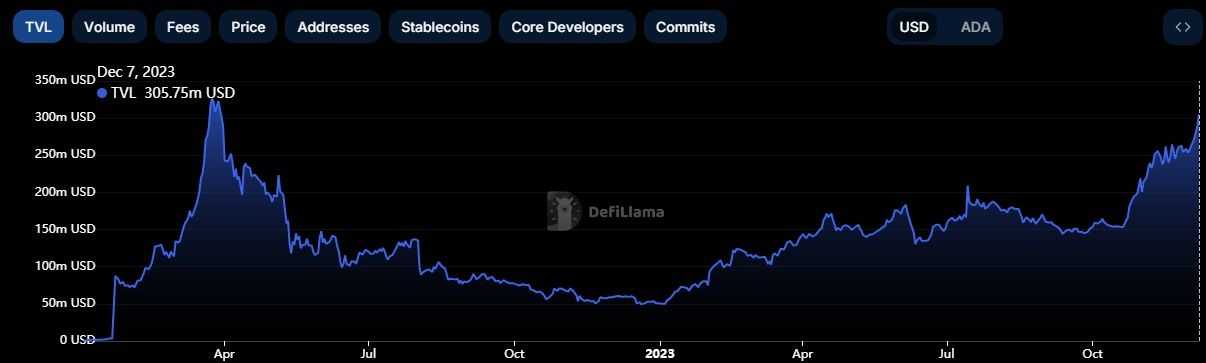
Task: Switch to the Volume chart
Action: (109, 27)
